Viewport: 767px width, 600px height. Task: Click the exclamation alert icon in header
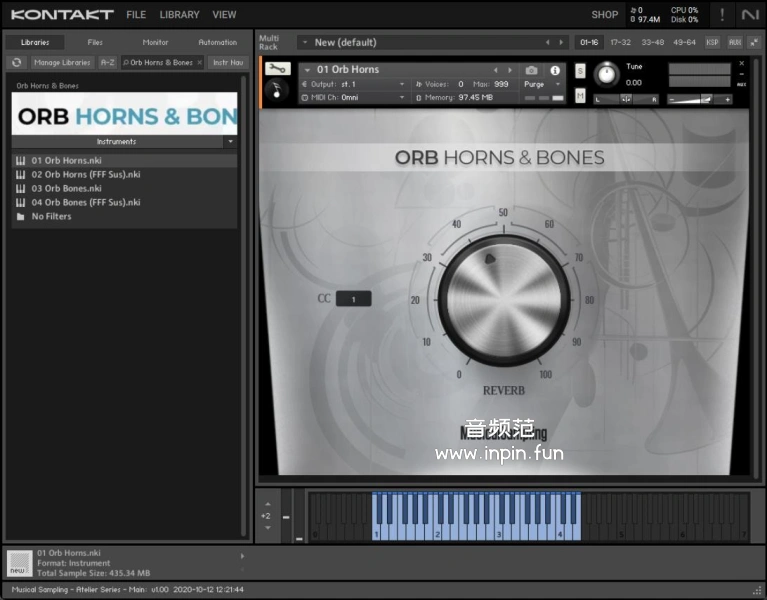pos(722,14)
